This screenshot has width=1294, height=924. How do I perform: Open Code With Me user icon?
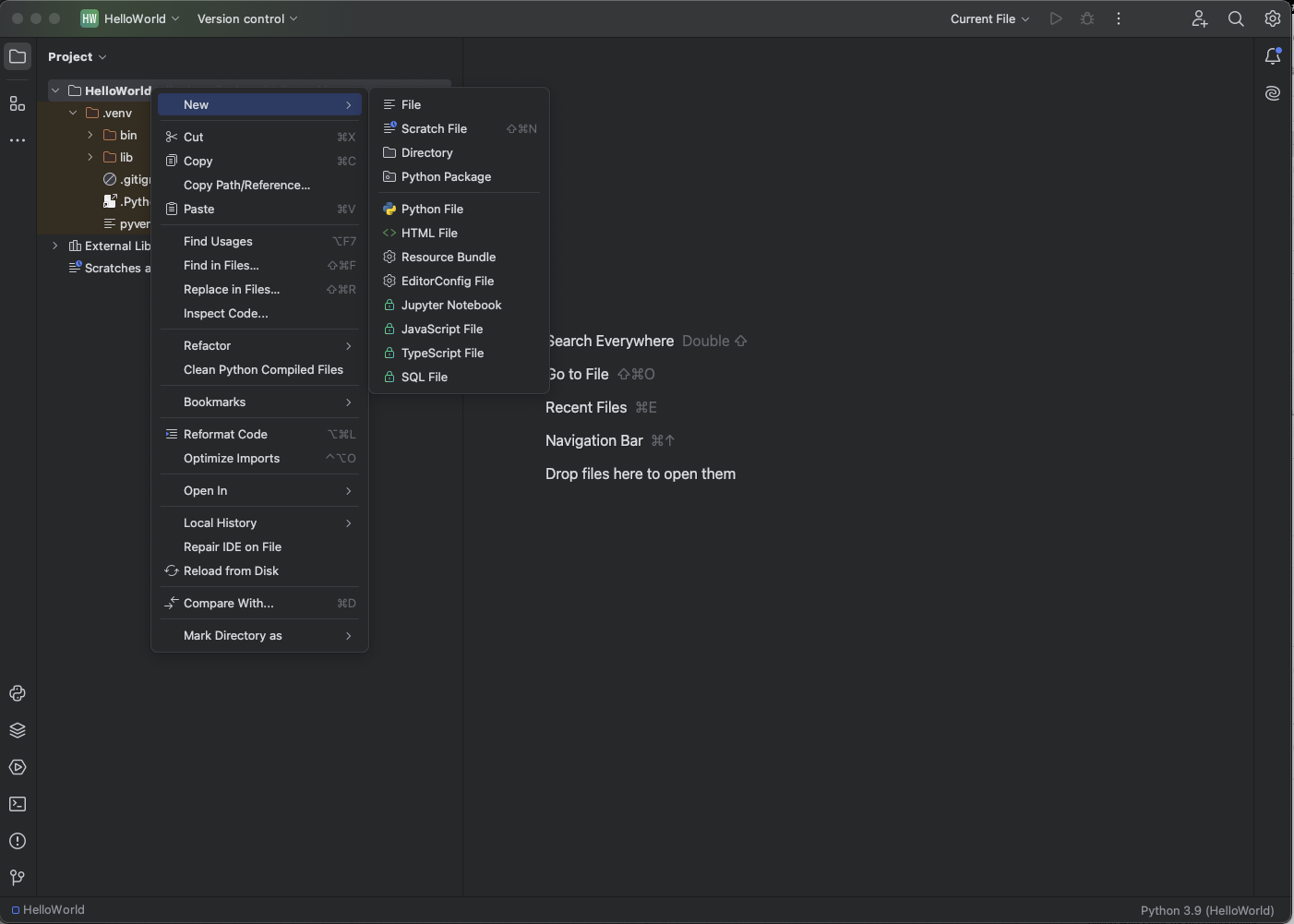[x=1199, y=18]
